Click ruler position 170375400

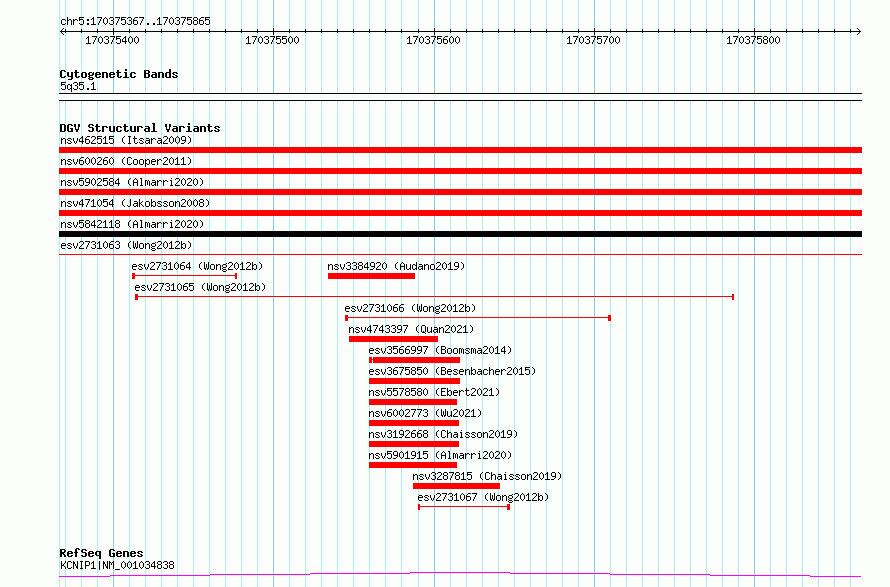pyautogui.click(x=112, y=40)
